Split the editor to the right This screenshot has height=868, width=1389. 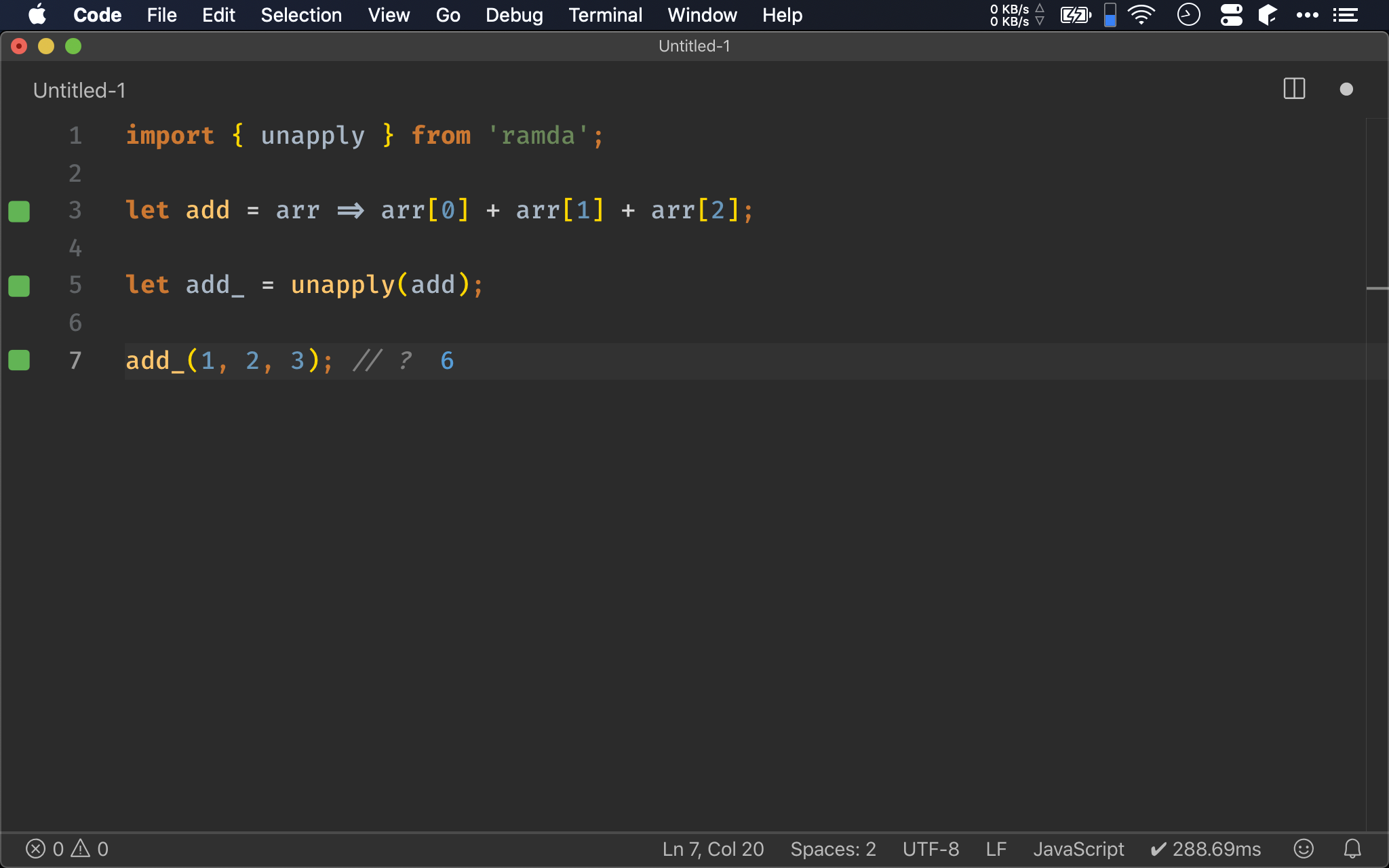click(x=1294, y=89)
